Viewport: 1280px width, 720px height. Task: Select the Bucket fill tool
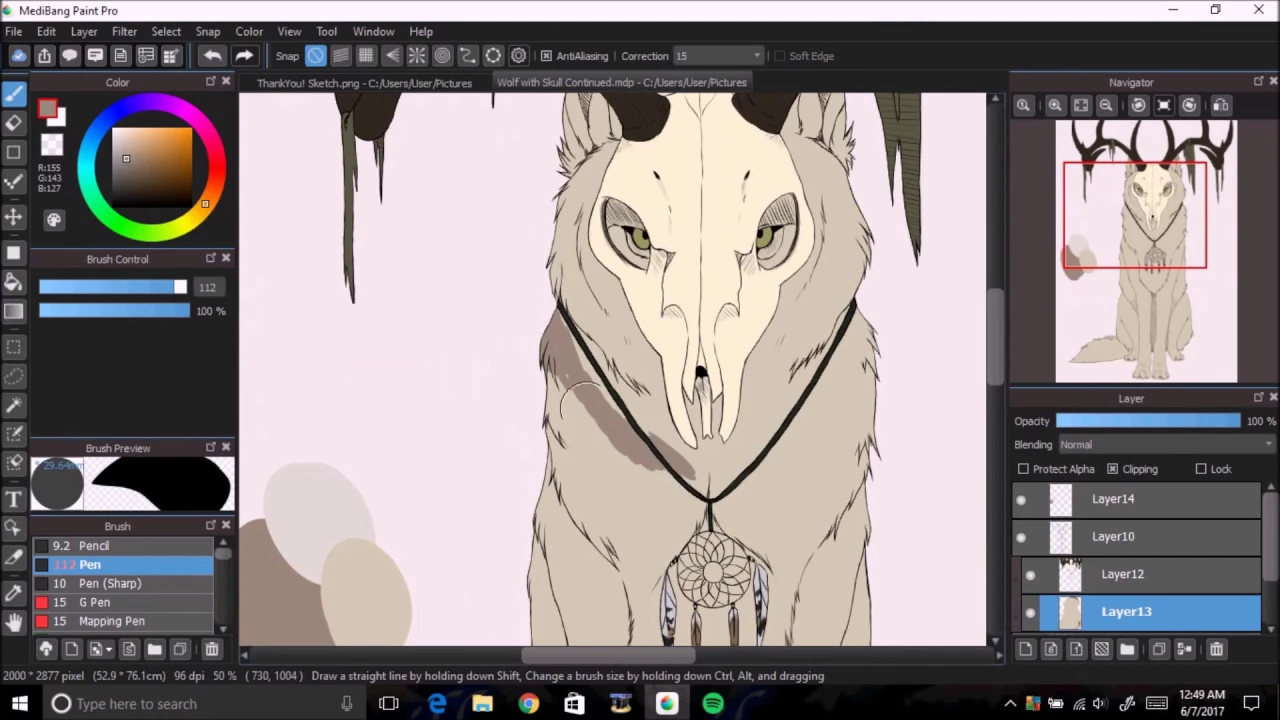[14, 282]
